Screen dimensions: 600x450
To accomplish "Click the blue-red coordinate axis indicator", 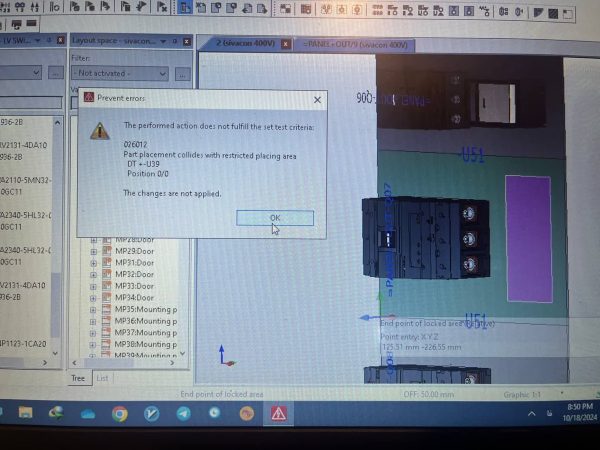I will pyautogui.click(x=227, y=356).
